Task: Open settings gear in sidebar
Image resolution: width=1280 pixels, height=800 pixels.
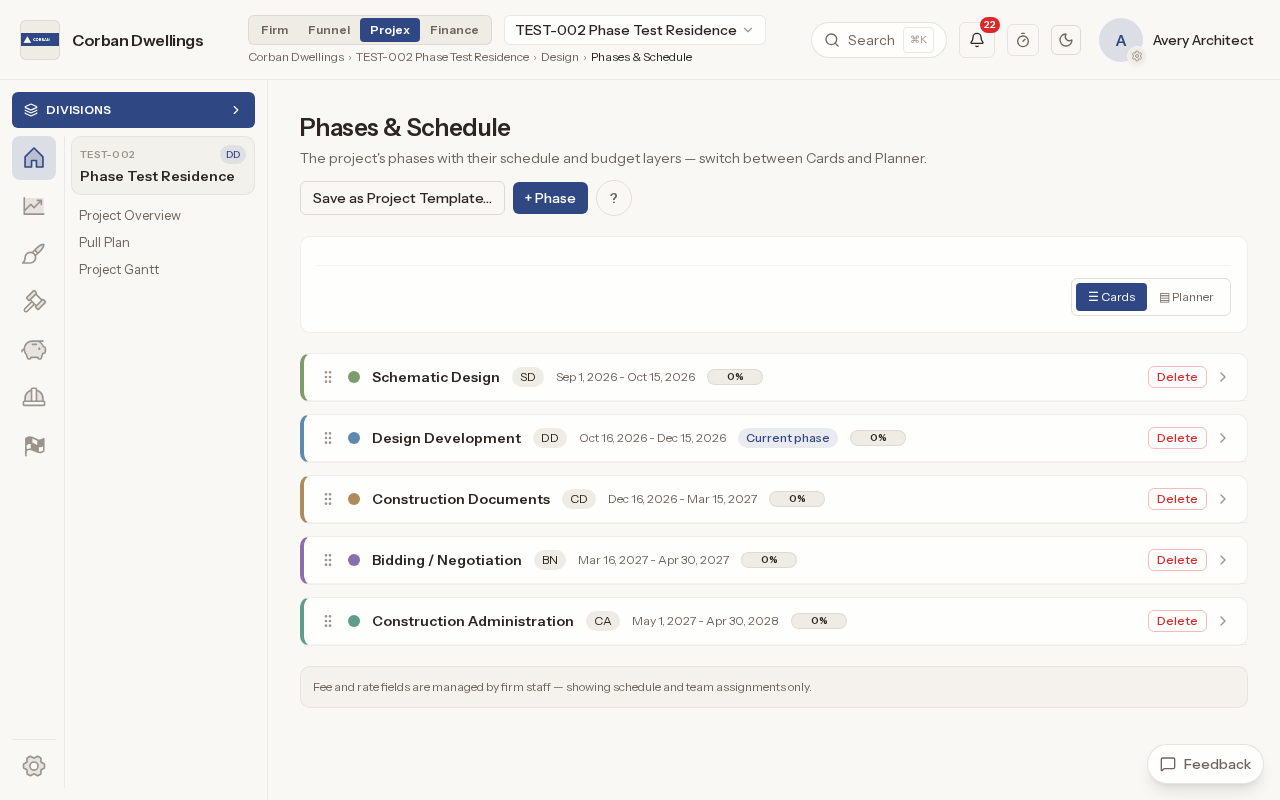Action: pos(34,766)
